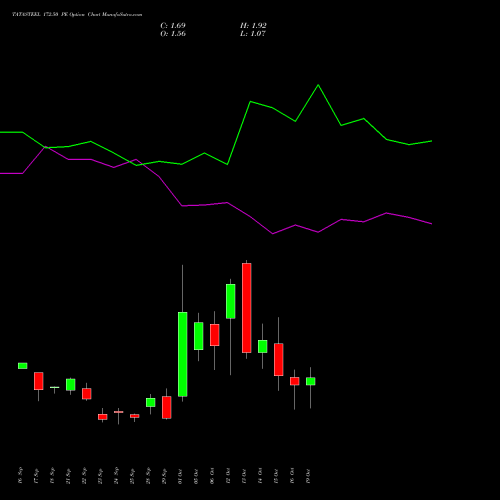Click the TATASTEEL chart title text
Viewport: 500px width, 500px height.
tap(77, 14)
